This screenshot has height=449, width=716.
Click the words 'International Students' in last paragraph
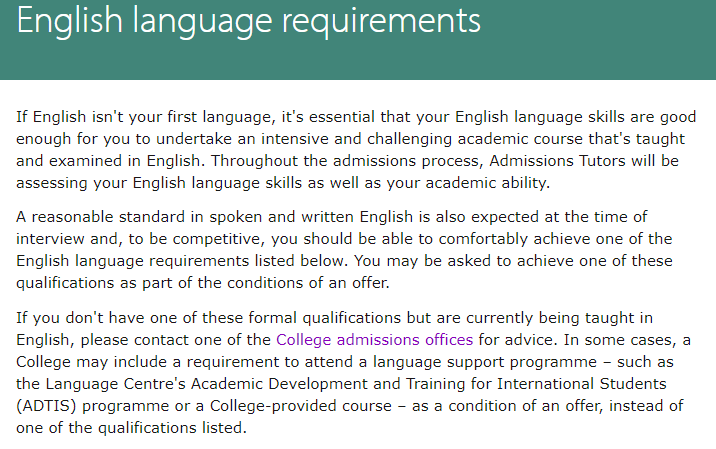click(x=582, y=384)
